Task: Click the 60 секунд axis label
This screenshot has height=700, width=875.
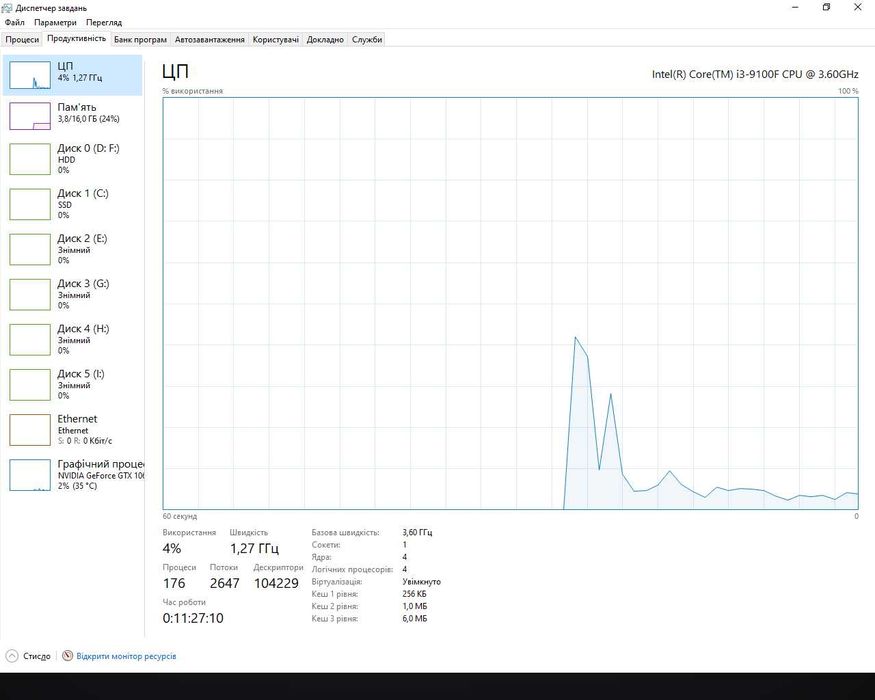Action: point(180,516)
